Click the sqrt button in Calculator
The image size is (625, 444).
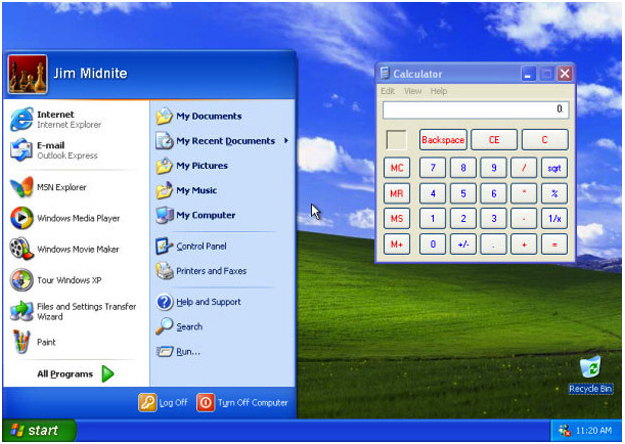click(x=554, y=168)
